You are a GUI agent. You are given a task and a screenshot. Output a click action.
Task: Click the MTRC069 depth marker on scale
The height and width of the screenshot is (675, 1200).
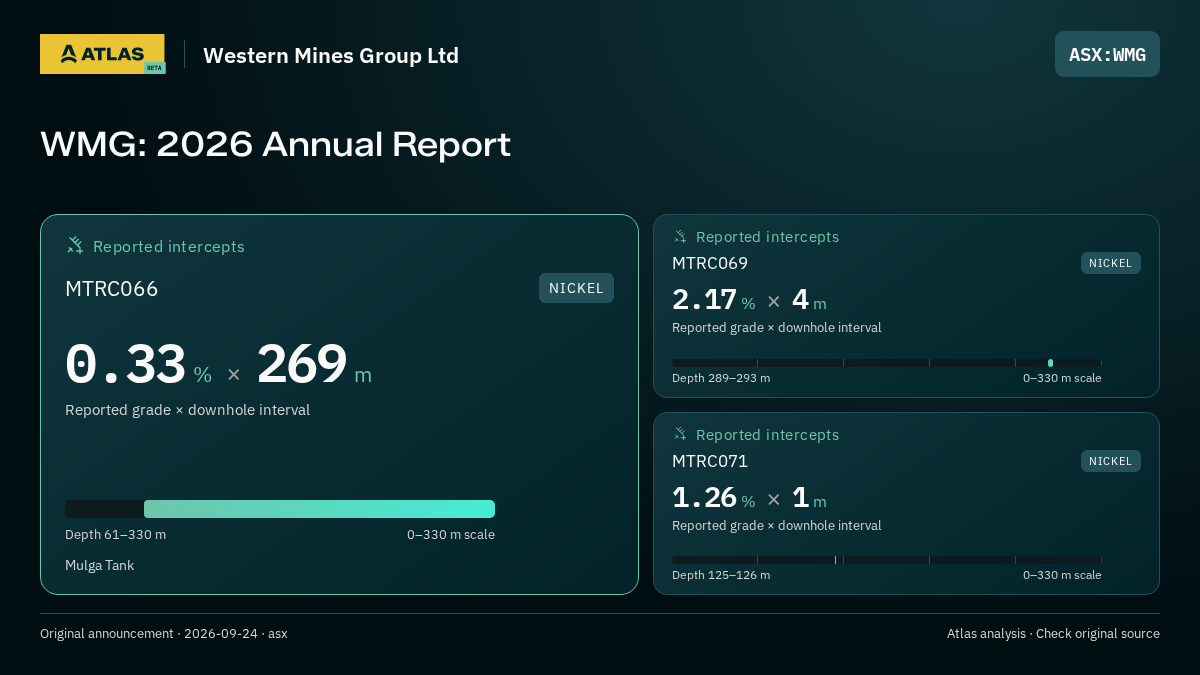pos(1050,363)
